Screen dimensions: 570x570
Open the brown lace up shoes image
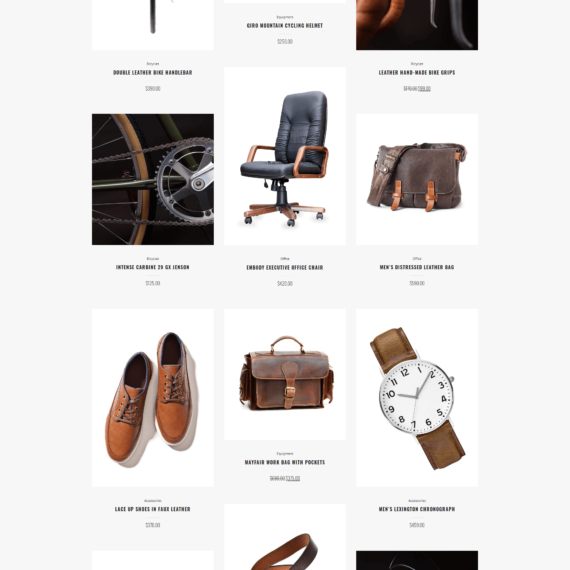(x=153, y=397)
